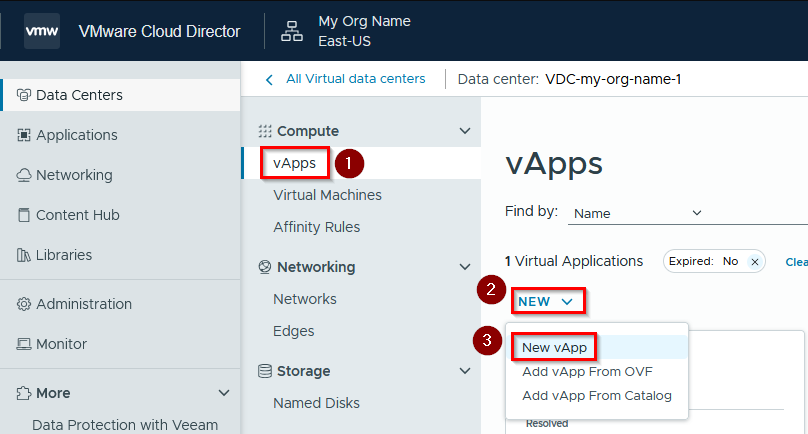Viewport: 808px width, 434px height.
Task: Click the VMware Cloud Director title
Action: click(159, 31)
